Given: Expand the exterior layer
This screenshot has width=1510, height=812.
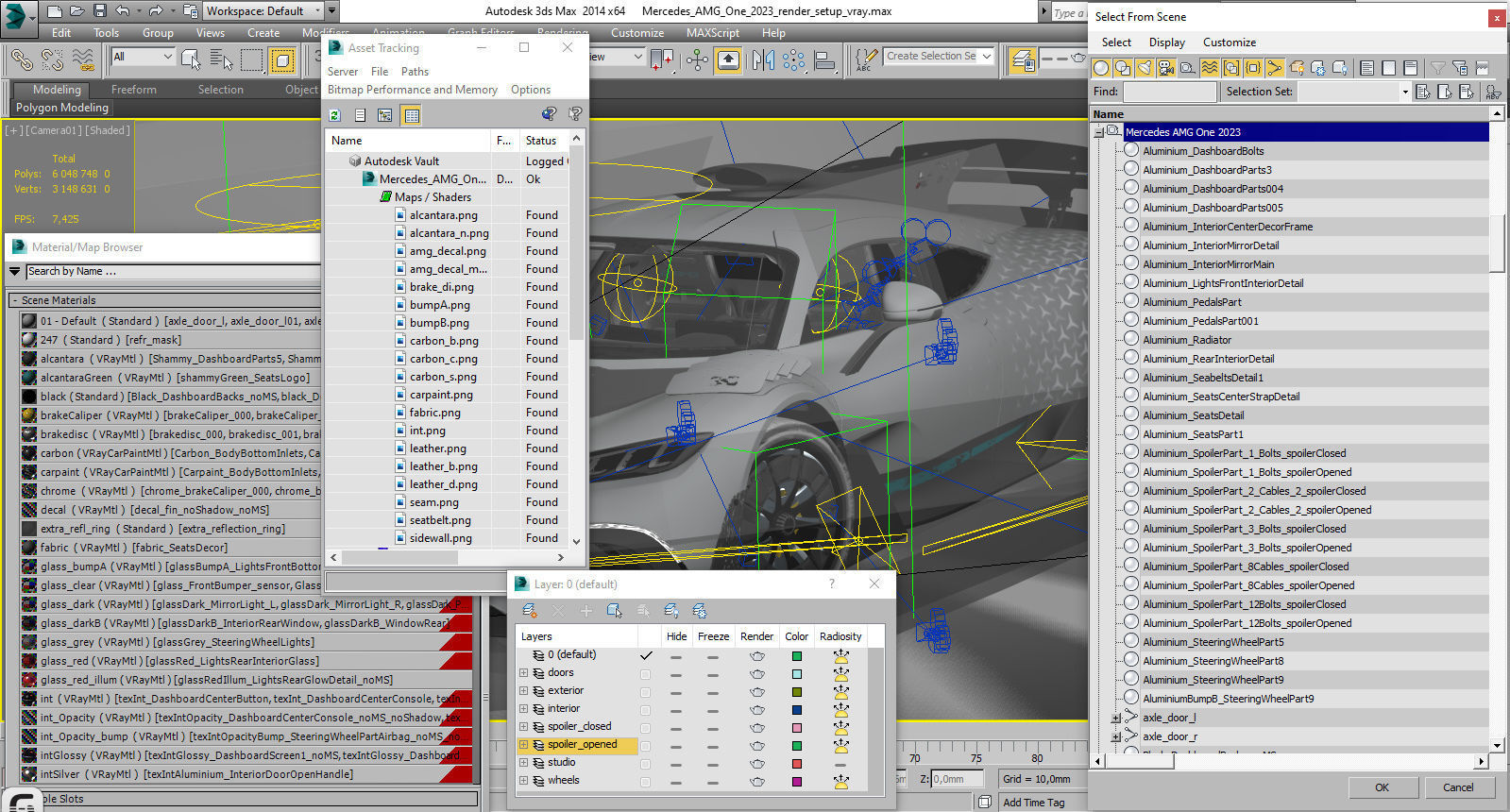Looking at the screenshot, I should point(523,691).
